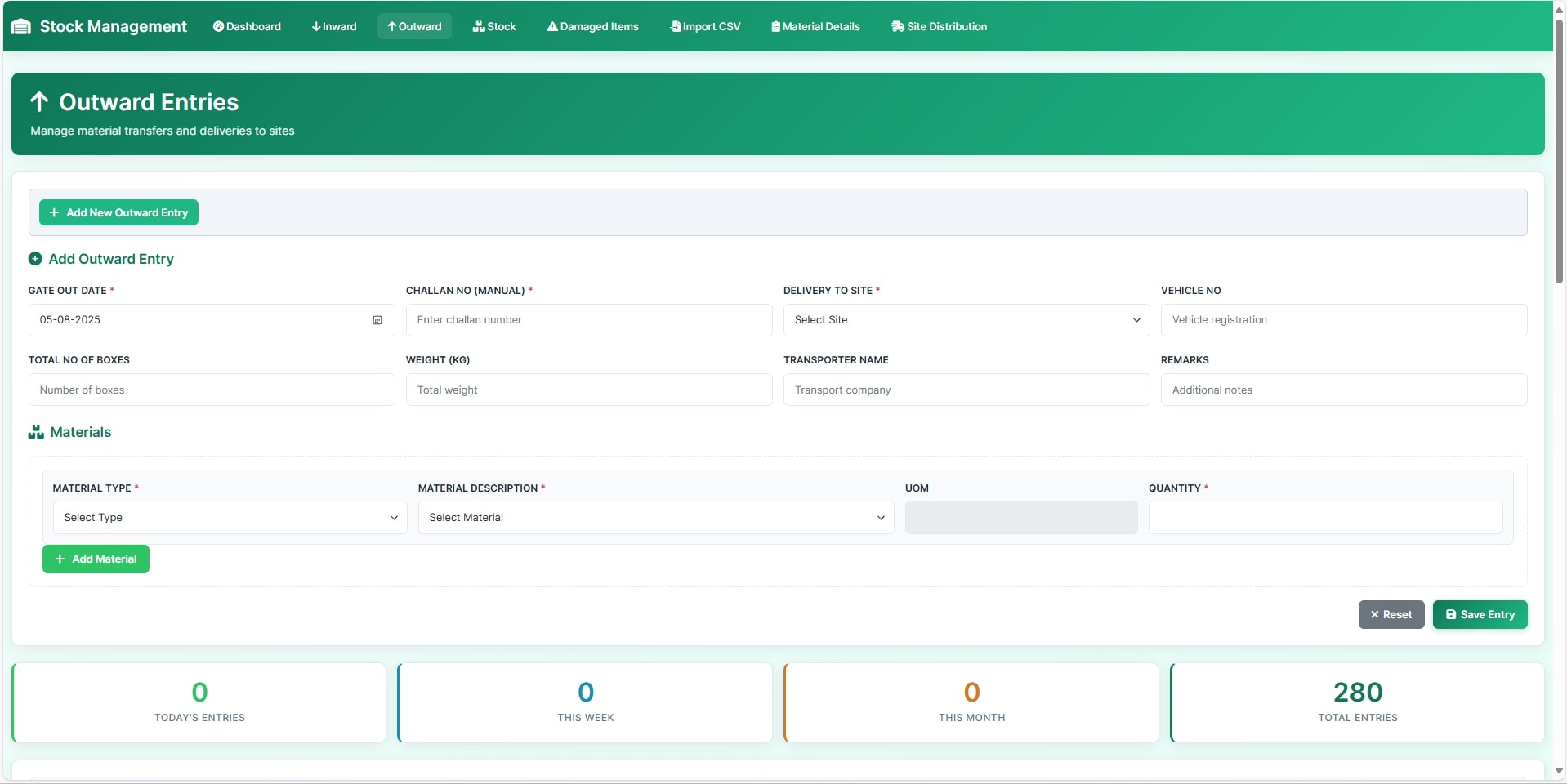This screenshot has width=1567, height=784.
Task: Click the Add Outward Entry plus-circle icon
Action: coord(35,259)
